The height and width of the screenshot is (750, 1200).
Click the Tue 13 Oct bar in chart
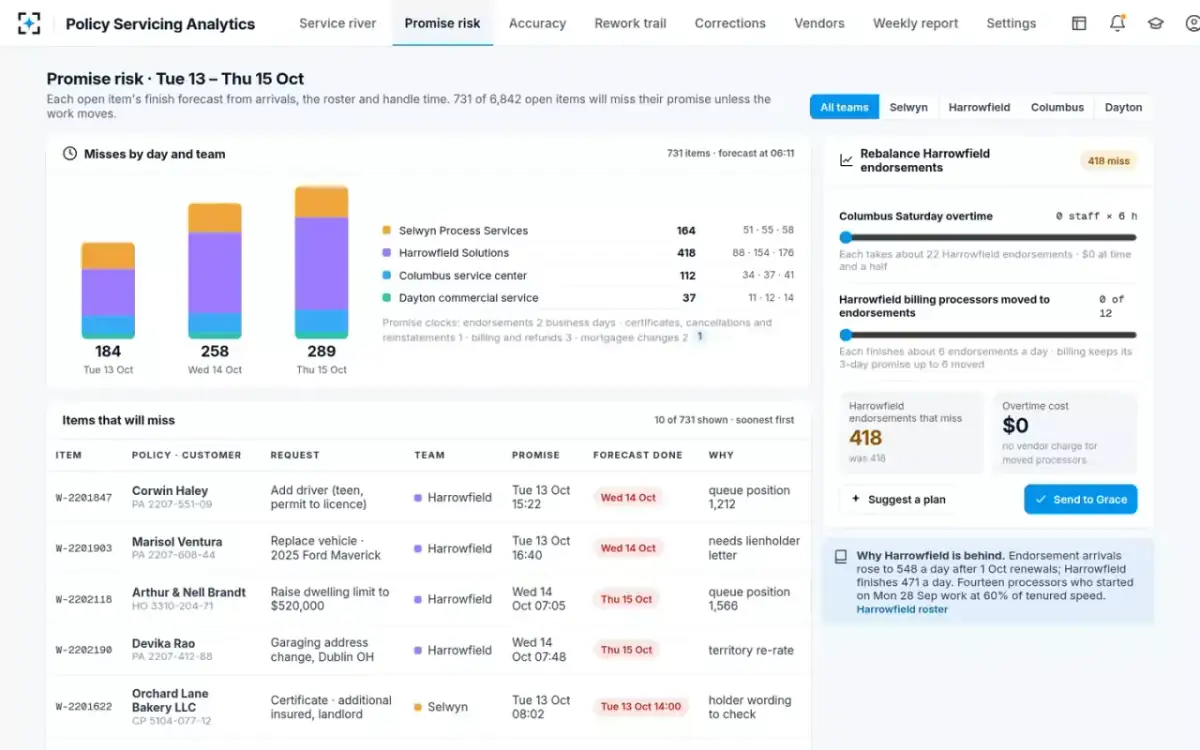[108, 290]
